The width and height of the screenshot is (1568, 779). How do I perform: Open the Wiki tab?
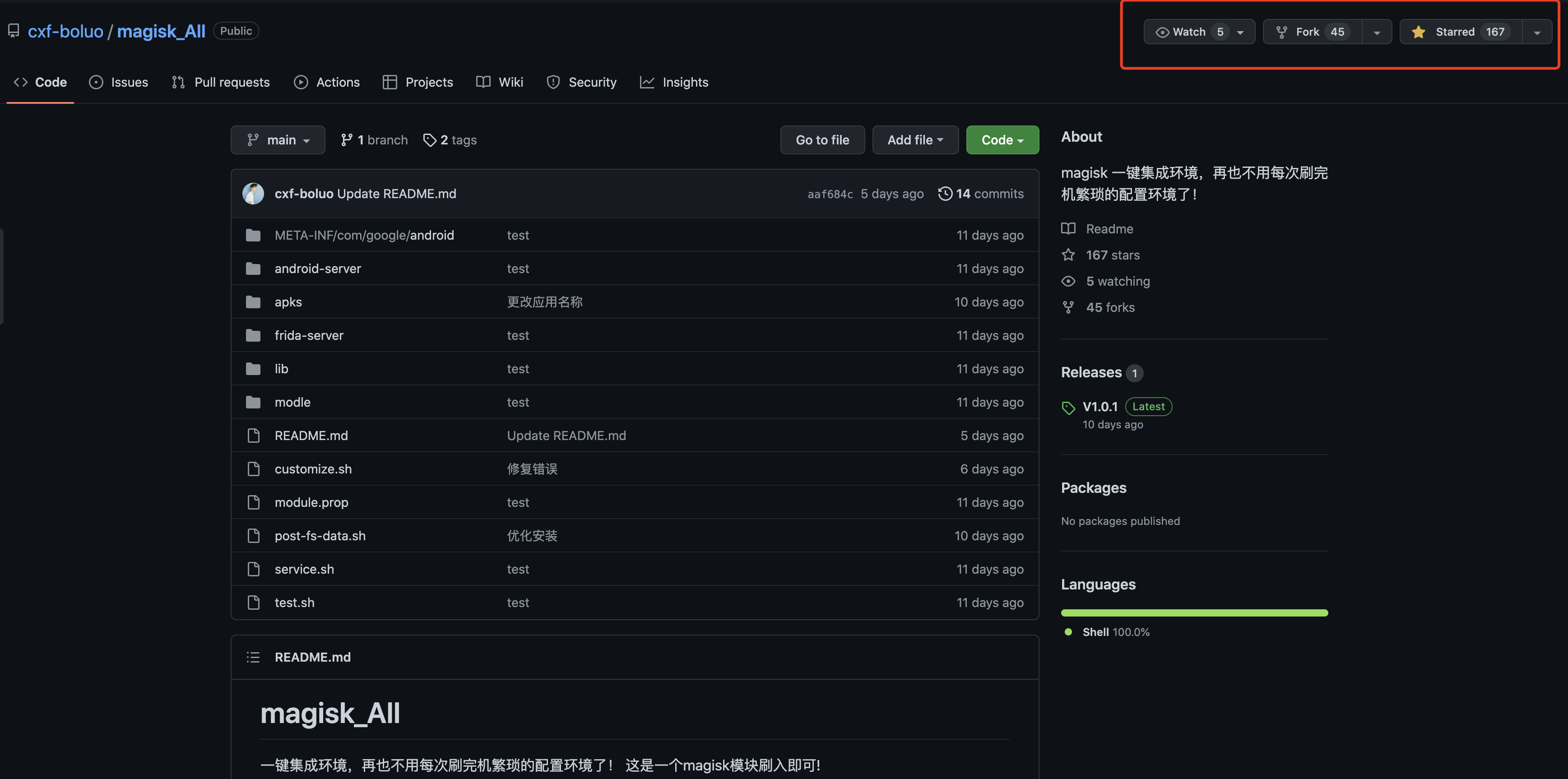500,82
